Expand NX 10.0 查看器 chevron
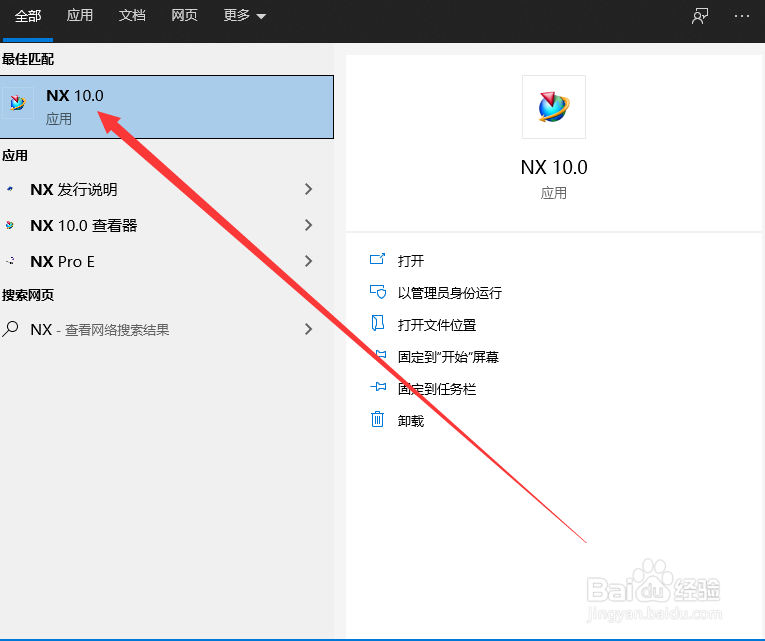The height and width of the screenshot is (641, 765). tap(308, 225)
